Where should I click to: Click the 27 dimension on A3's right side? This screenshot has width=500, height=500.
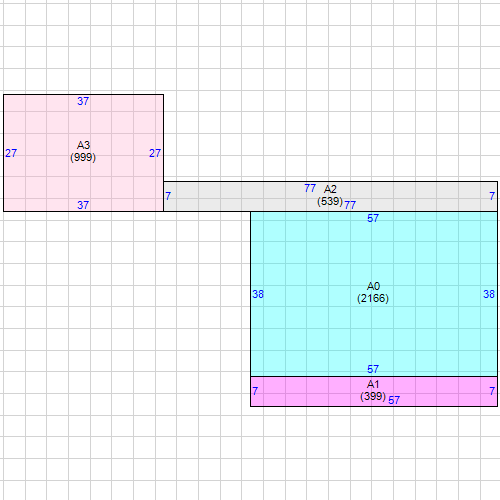click(x=155, y=153)
